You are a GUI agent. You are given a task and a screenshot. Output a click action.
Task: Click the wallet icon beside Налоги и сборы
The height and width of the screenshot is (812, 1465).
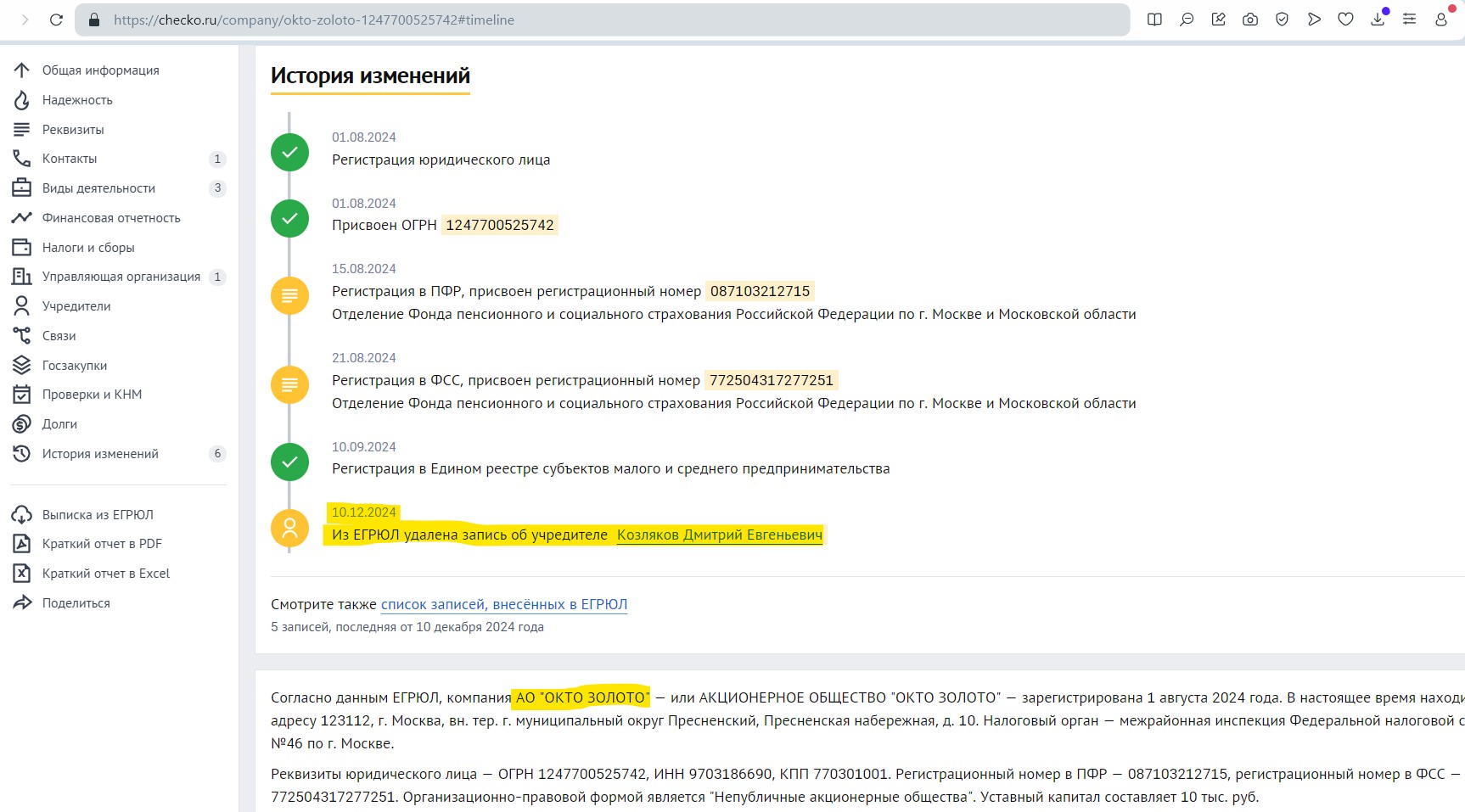pyautogui.click(x=21, y=248)
